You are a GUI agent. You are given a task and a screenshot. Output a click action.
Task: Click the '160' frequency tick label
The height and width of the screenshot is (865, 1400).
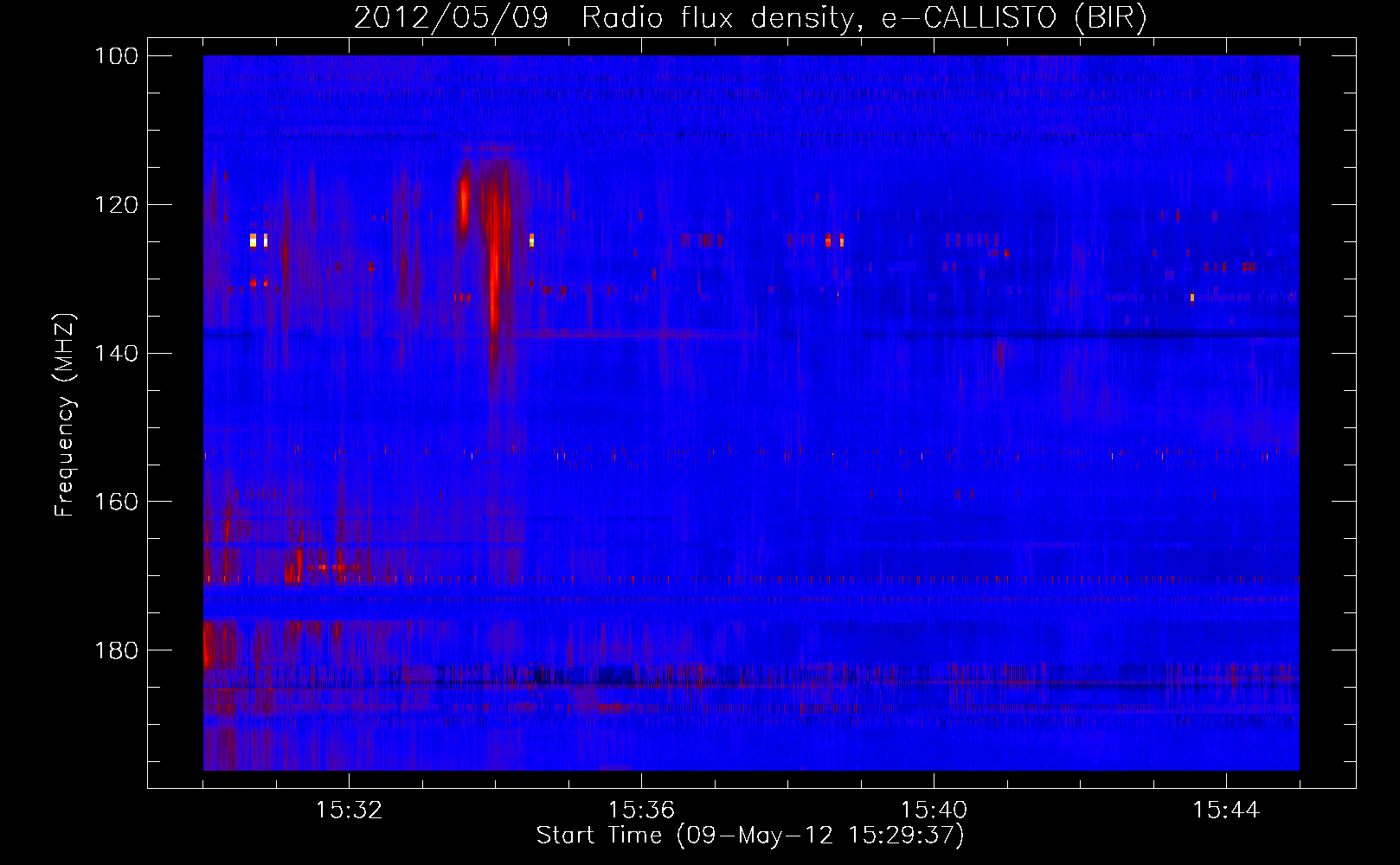coord(116,502)
